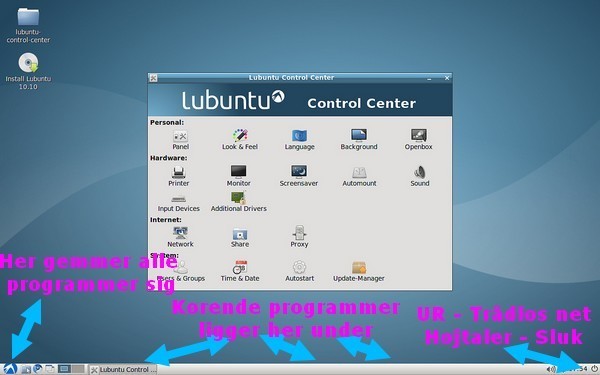This screenshot has width=600, height=375.
Task: Open Input Devices settings
Action: point(179,204)
